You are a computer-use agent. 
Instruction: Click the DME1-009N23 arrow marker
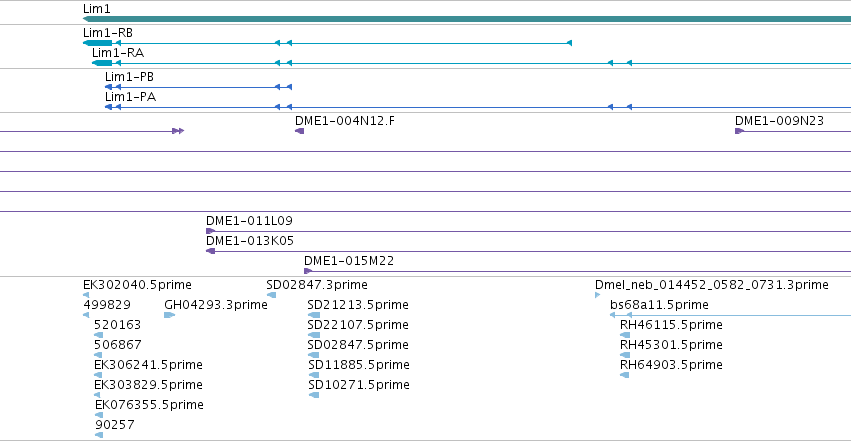(739, 131)
